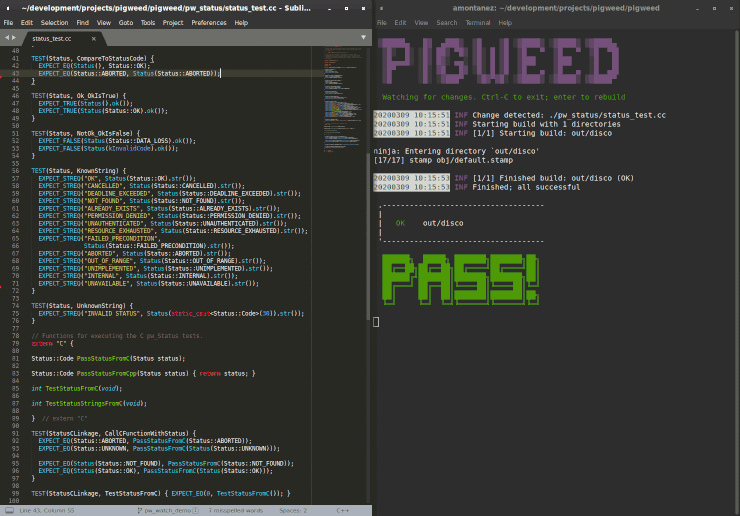Click Sublime's vertical scrollbar handle

click(368, 236)
